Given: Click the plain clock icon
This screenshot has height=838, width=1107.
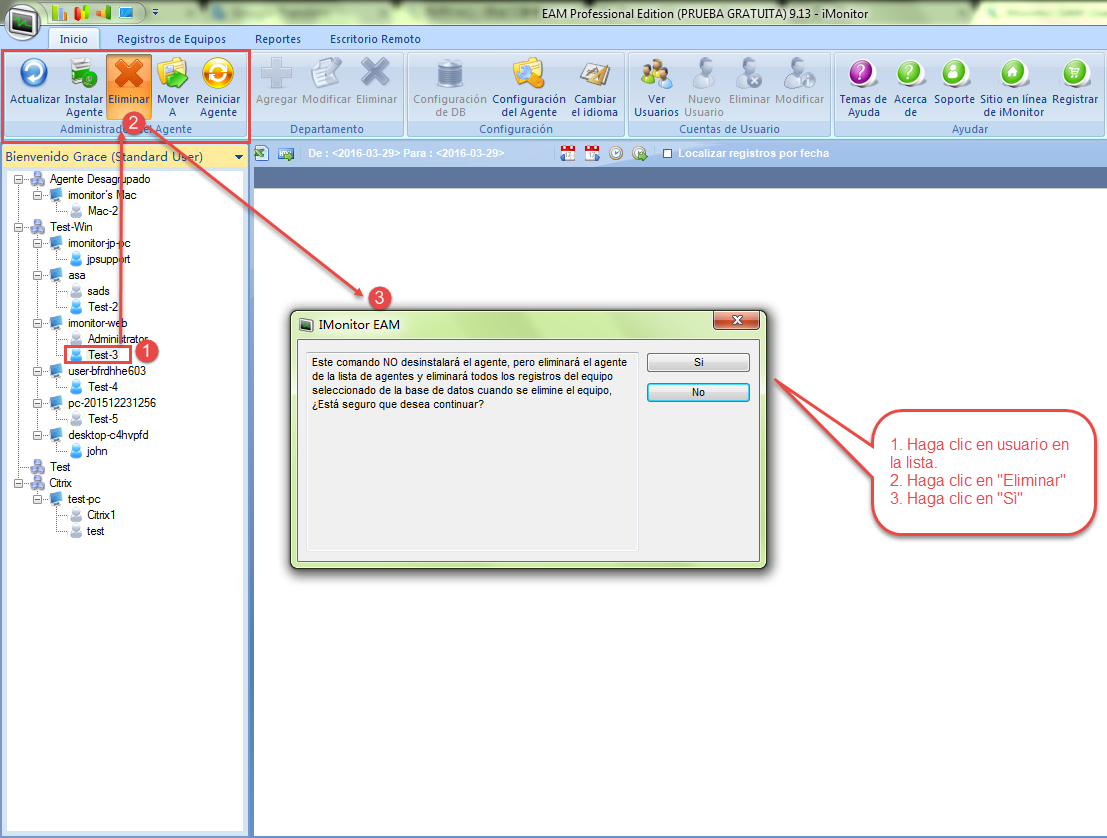Looking at the screenshot, I should [616, 153].
